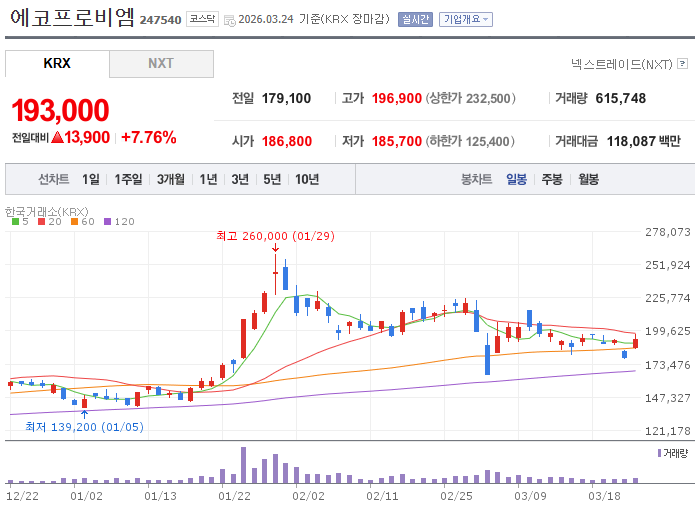The width and height of the screenshot is (695, 512).
Task: Click the stock name 에코프로비엠
Action: tap(72, 18)
